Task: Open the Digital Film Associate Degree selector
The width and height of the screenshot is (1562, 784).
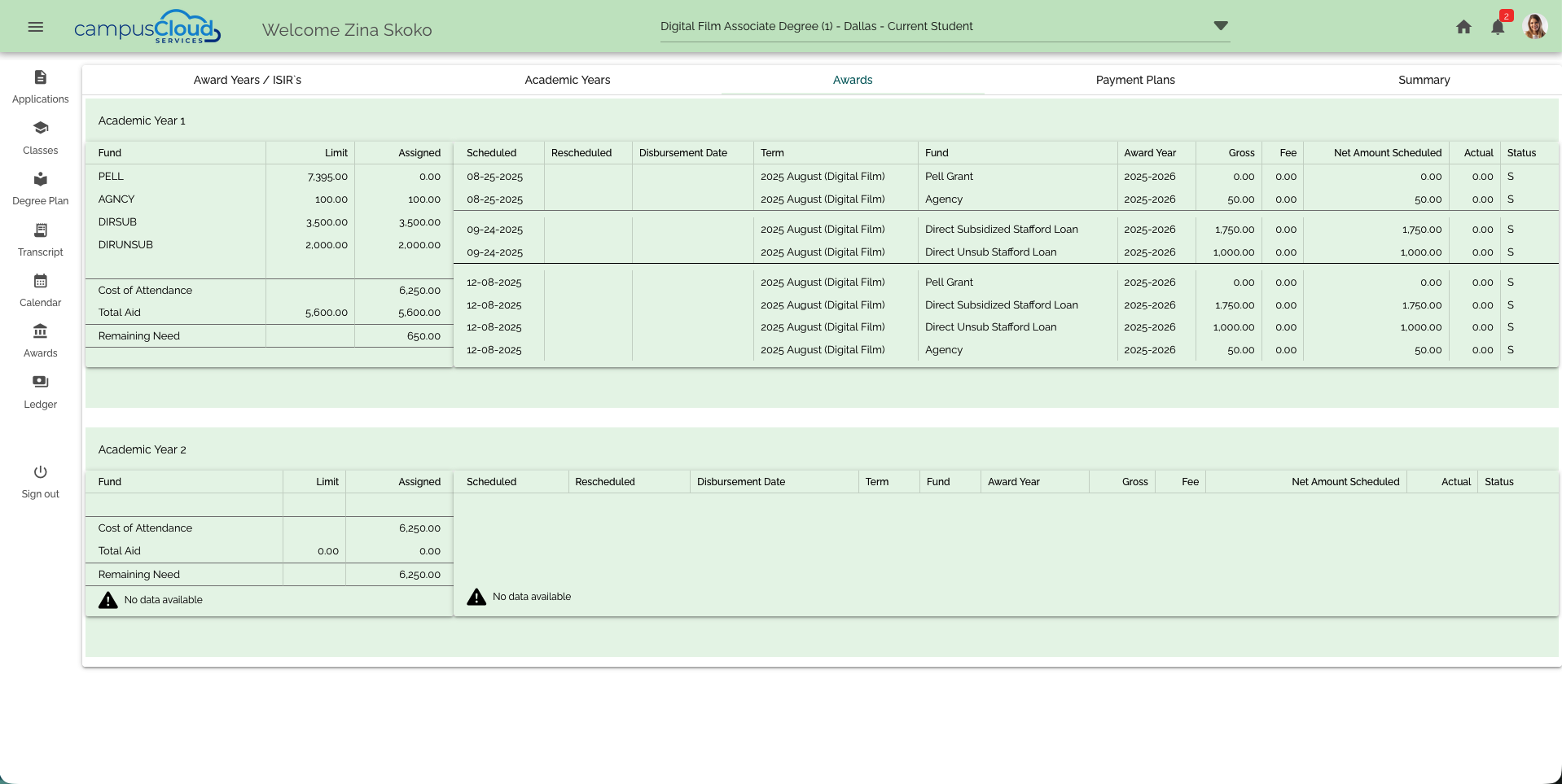Action: [x=816, y=26]
